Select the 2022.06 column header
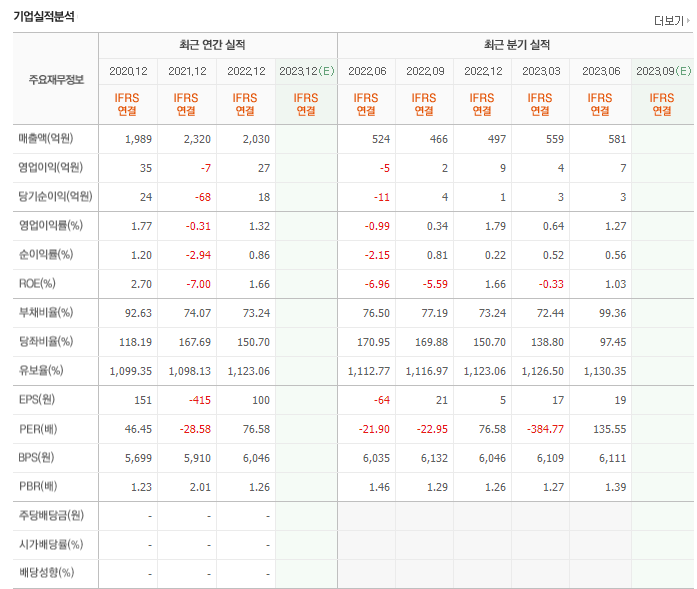Screen dimensions: 697x589 click(367, 71)
